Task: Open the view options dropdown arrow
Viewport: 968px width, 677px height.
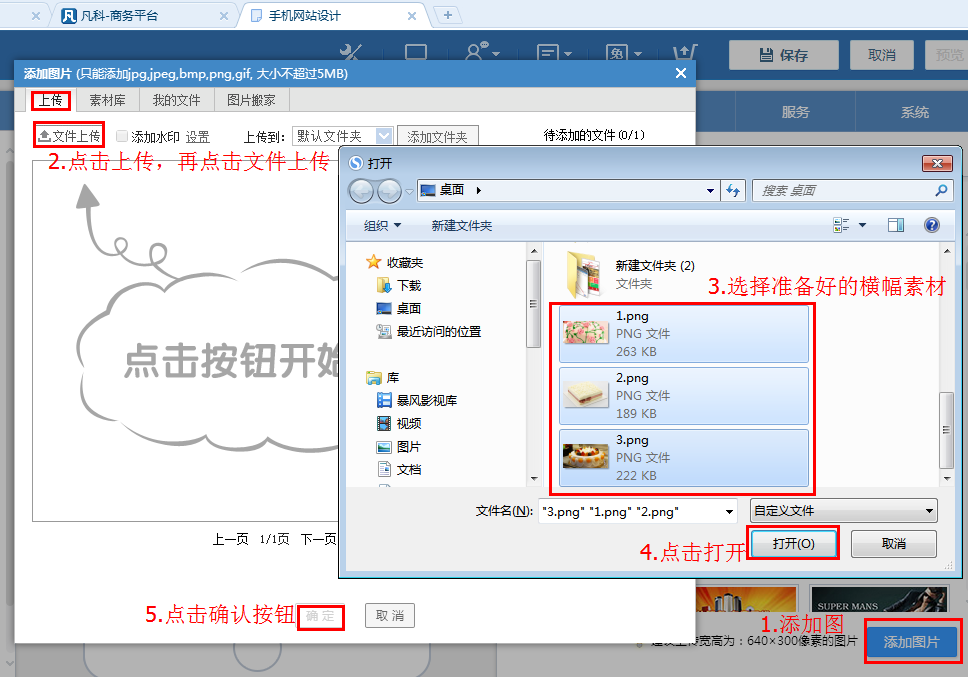Action: 862,225
